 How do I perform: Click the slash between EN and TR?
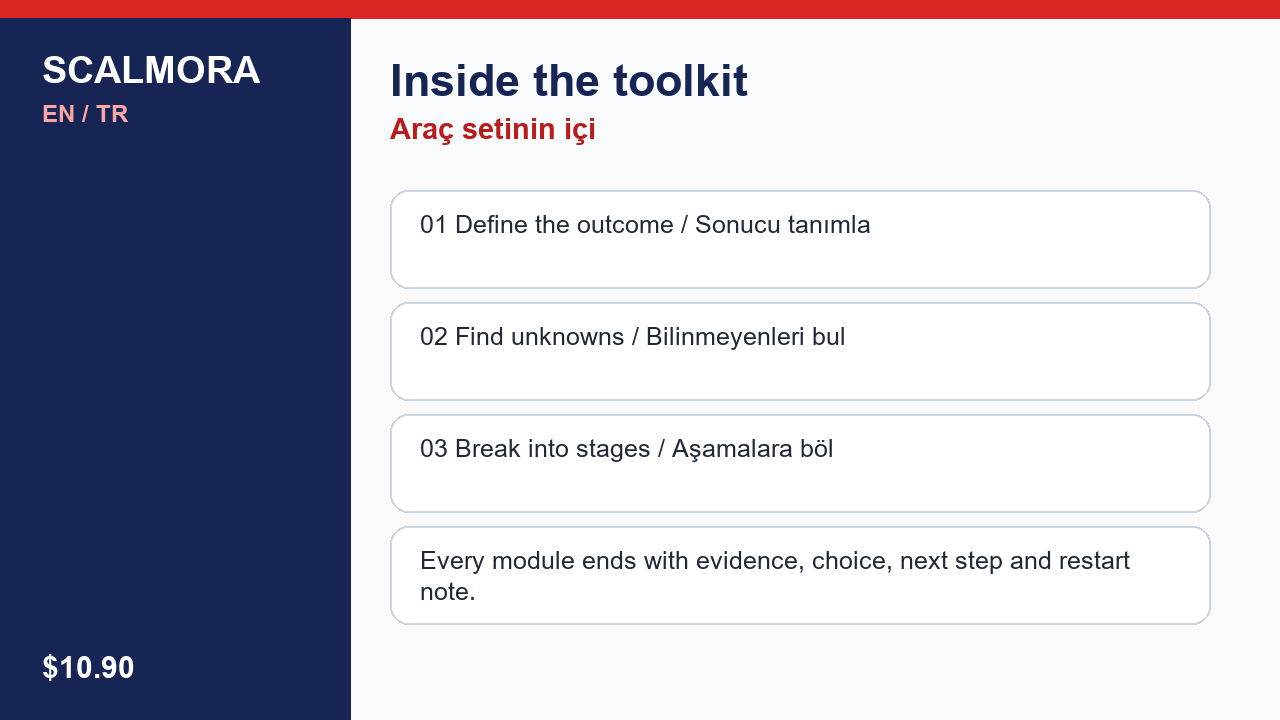[x=85, y=114]
